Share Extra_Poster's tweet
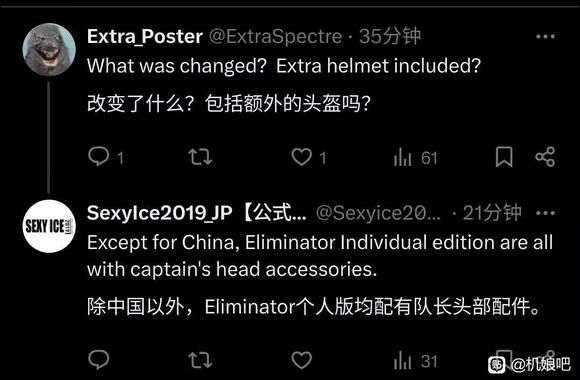This screenshot has width=580, height=380. pos(545,157)
